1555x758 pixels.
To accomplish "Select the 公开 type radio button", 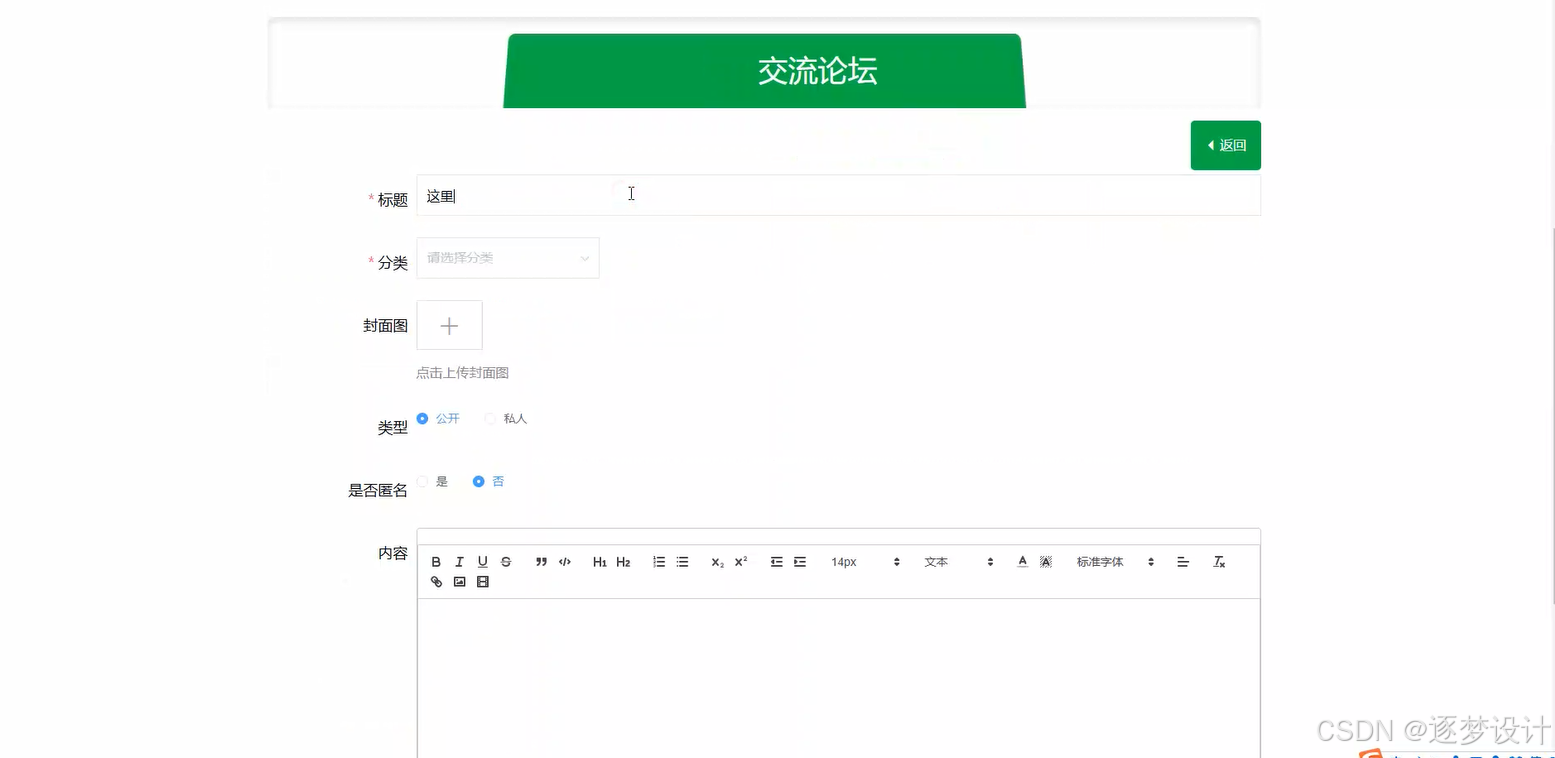I will pyautogui.click(x=422, y=418).
